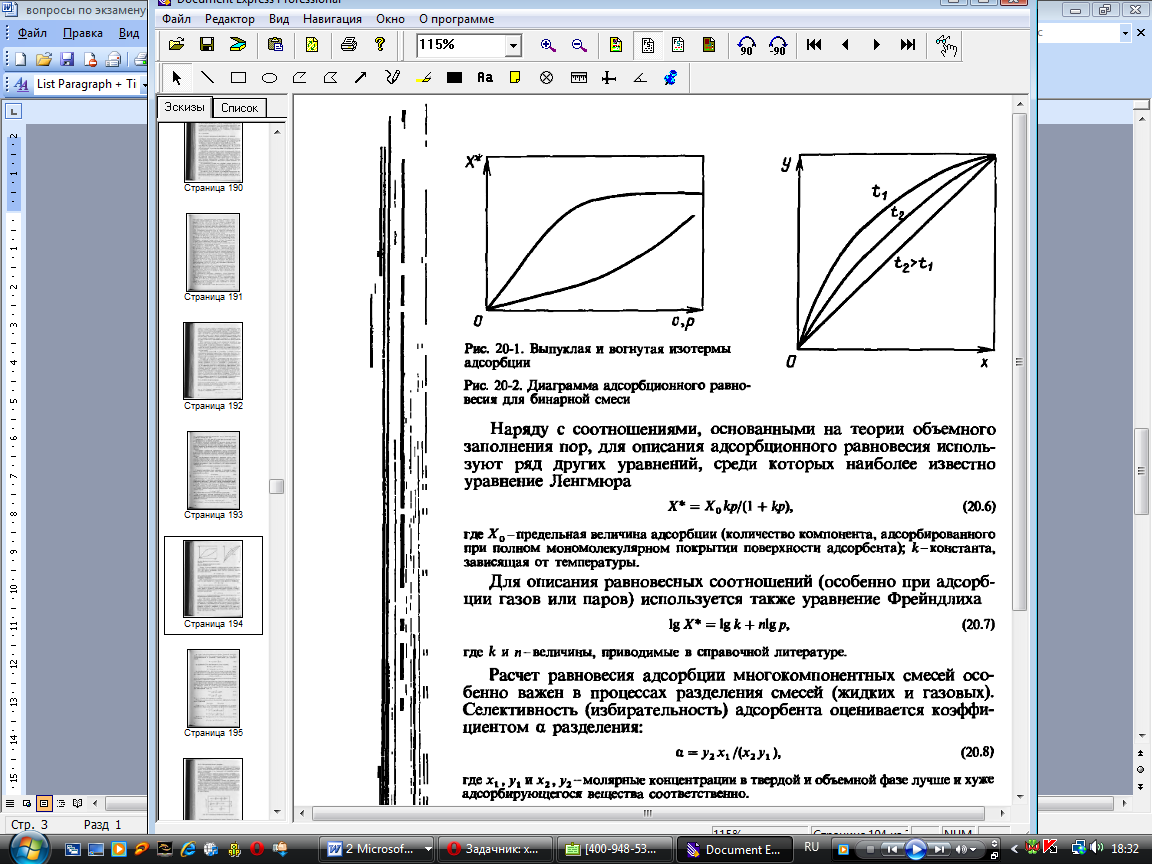Click the blue pushpin tool

pyautogui.click(x=670, y=77)
